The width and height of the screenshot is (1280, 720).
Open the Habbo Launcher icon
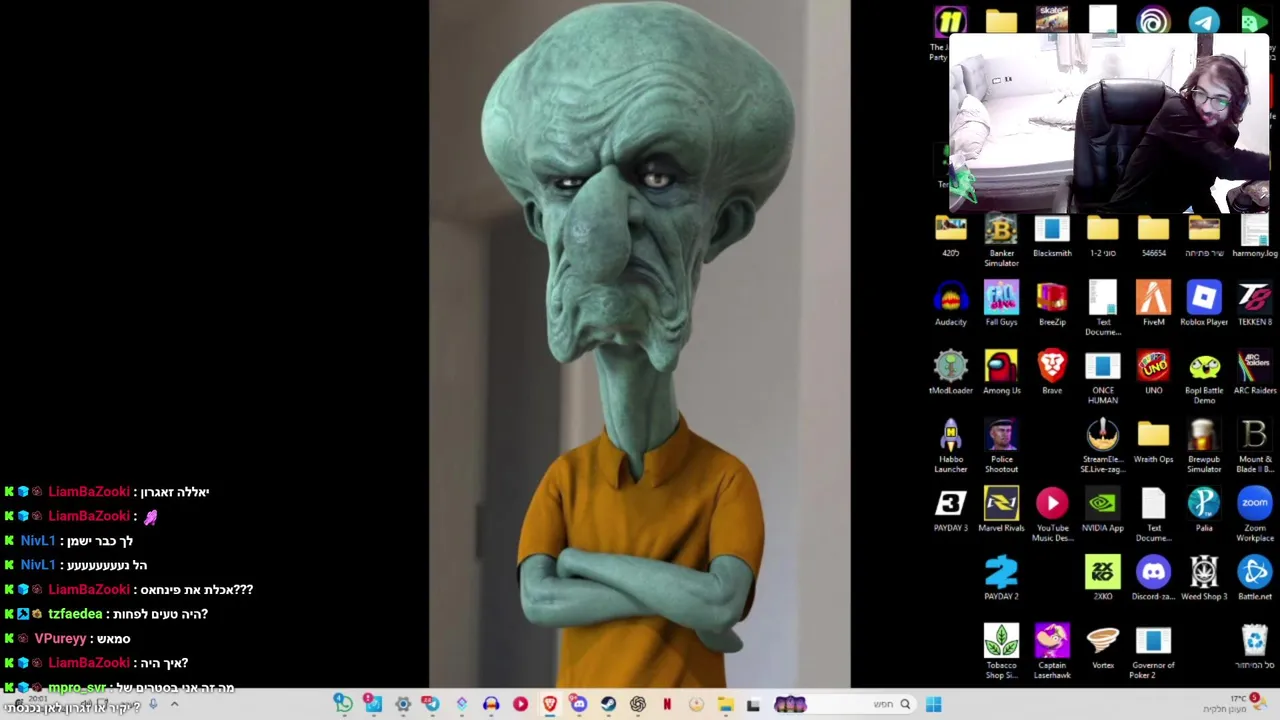(x=950, y=446)
